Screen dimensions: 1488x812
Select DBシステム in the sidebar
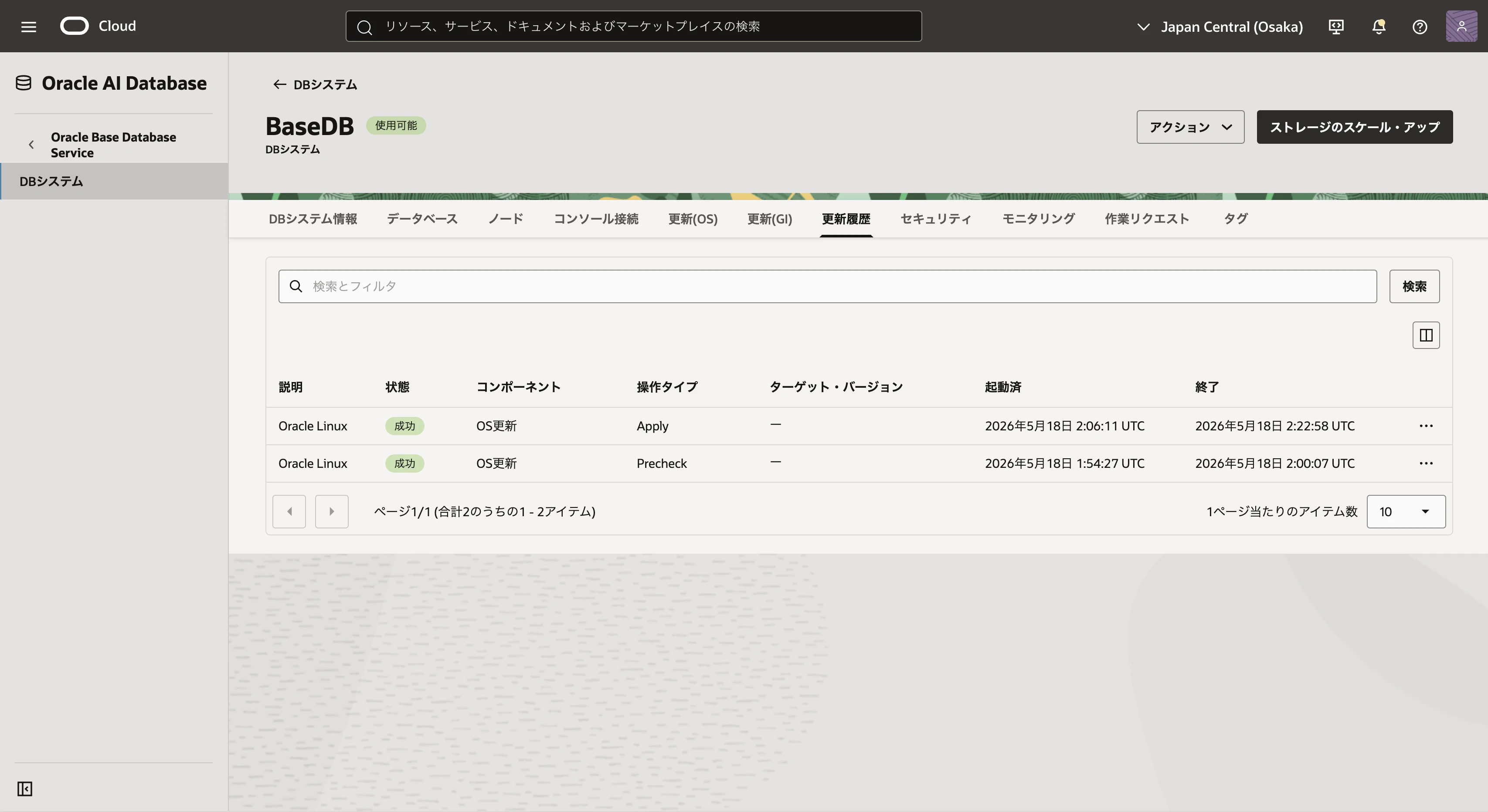pyautogui.click(x=114, y=181)
